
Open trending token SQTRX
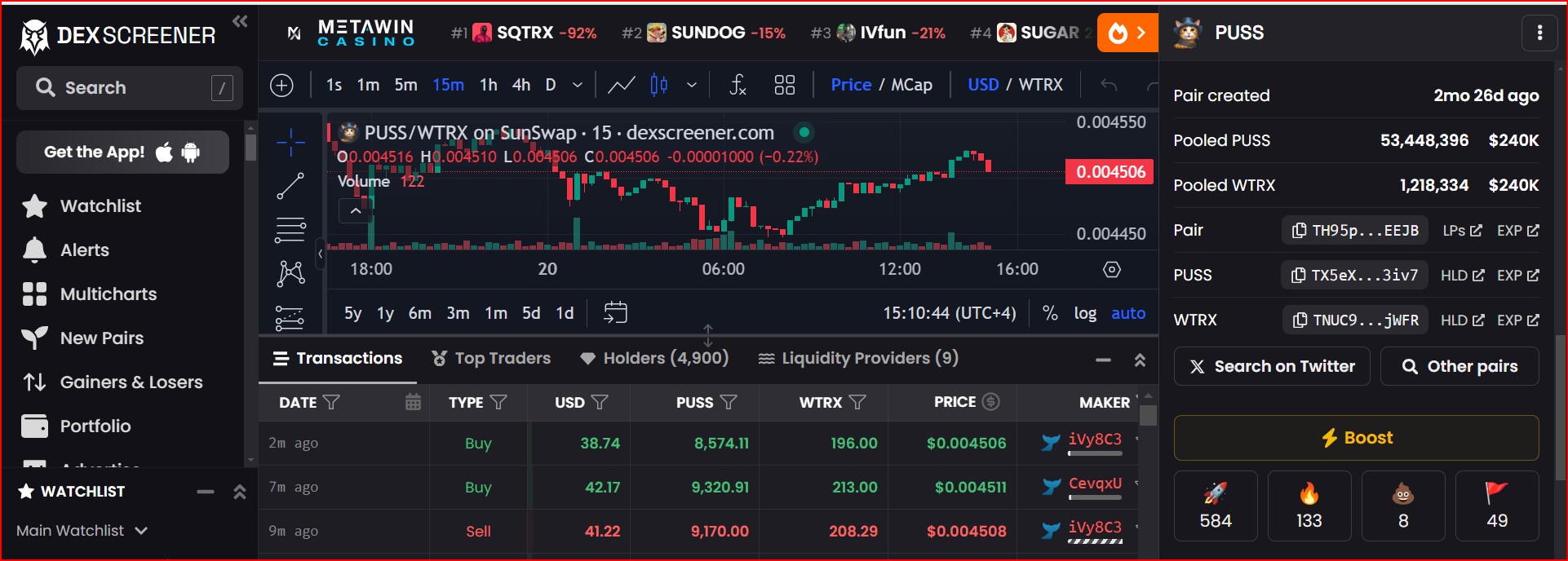[x=524, y=33]
